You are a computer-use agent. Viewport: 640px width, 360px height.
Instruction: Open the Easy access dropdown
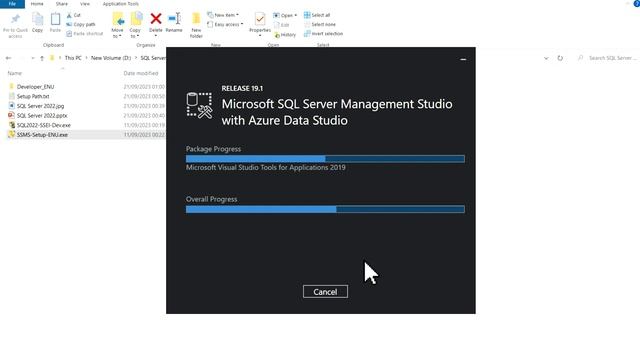point(225,24)
